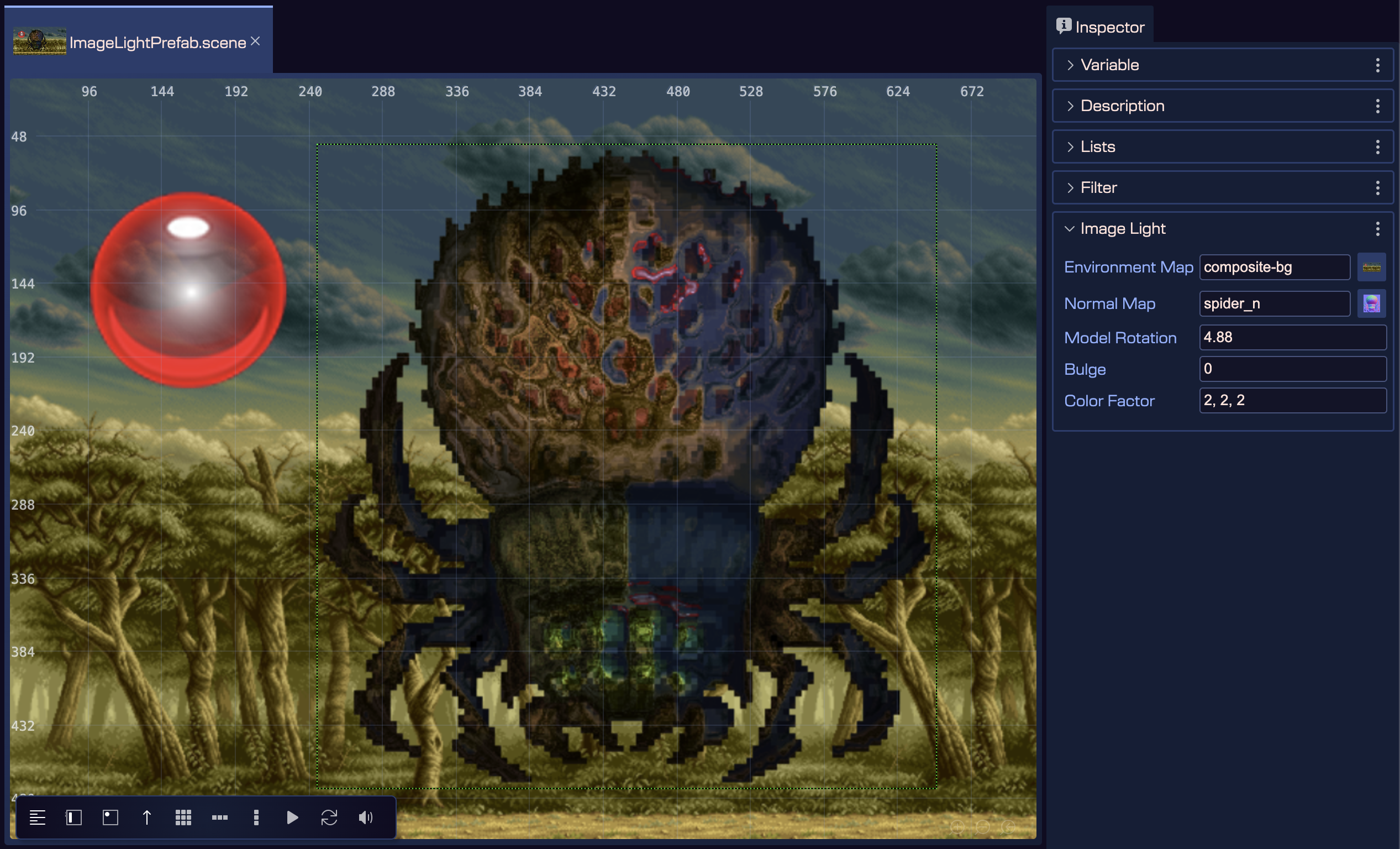1400x849 pixels.
Task: Click the upward arrow icon
Action: [146, 817]
